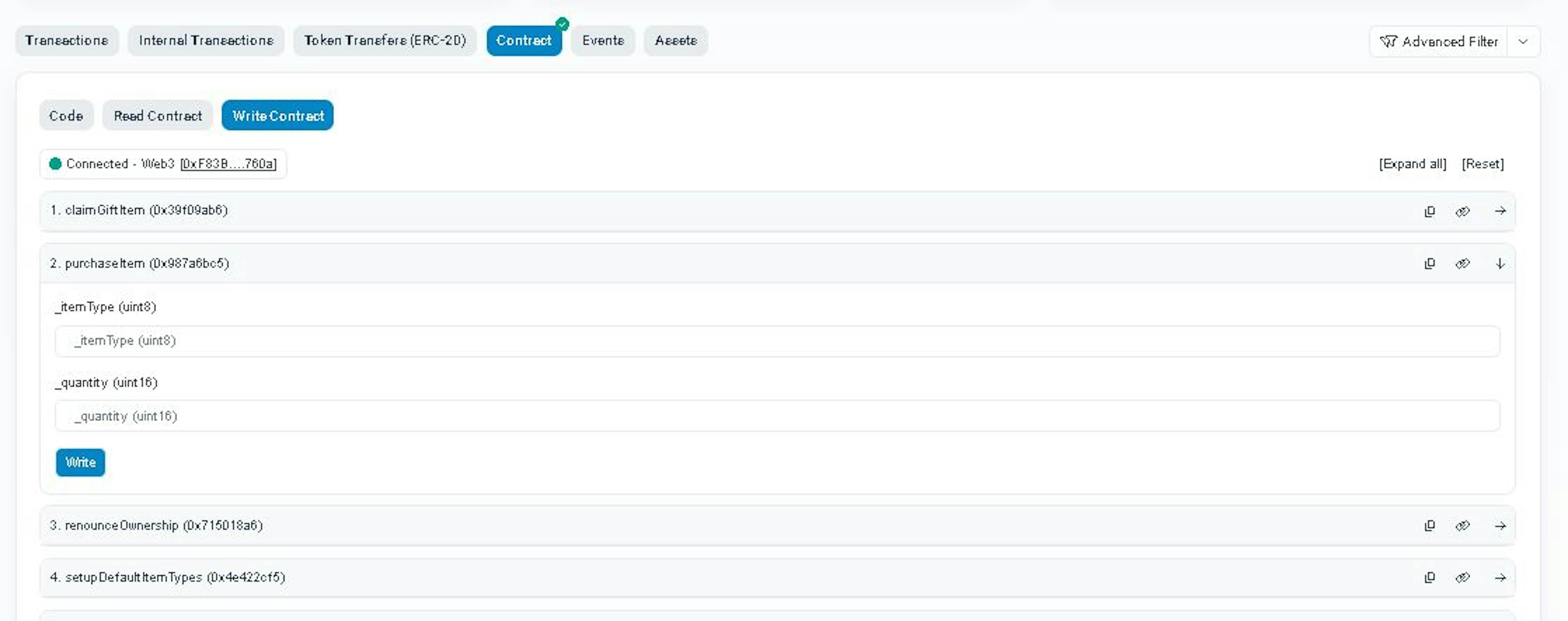
Task: Copy claimGiftItem method name icon
Action: tap(1429, 211)
